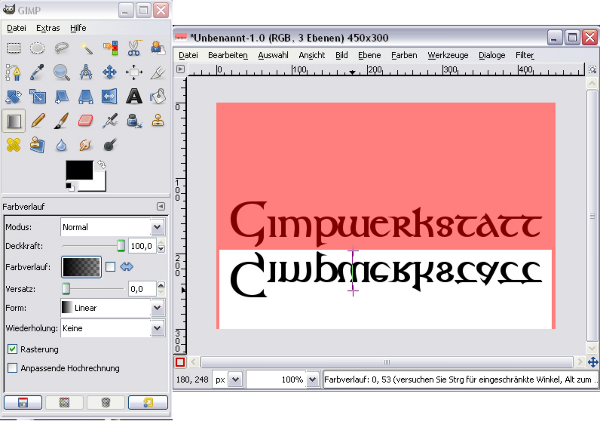Open the px unit dropdown

[227, 380]
